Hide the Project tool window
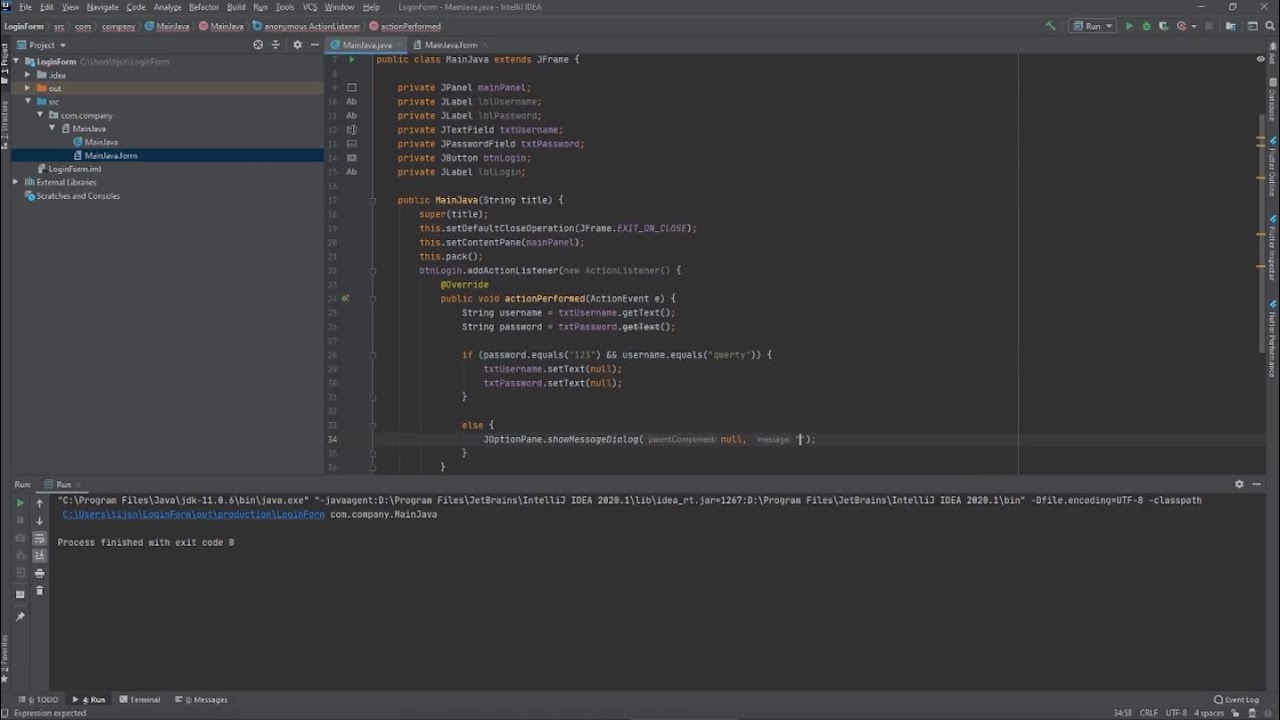Image resolution: width=1280 pixels, height=720 pixels. click(314, 45)
